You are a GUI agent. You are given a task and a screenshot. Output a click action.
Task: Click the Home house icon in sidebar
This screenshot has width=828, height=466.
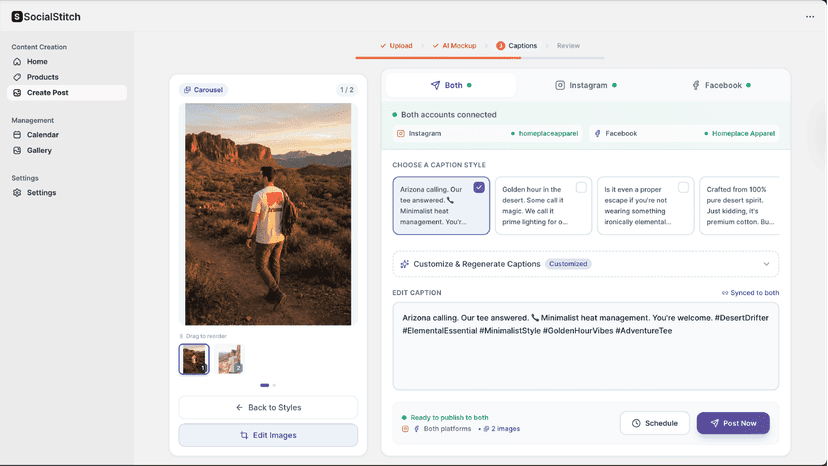(x=17, y=62)
